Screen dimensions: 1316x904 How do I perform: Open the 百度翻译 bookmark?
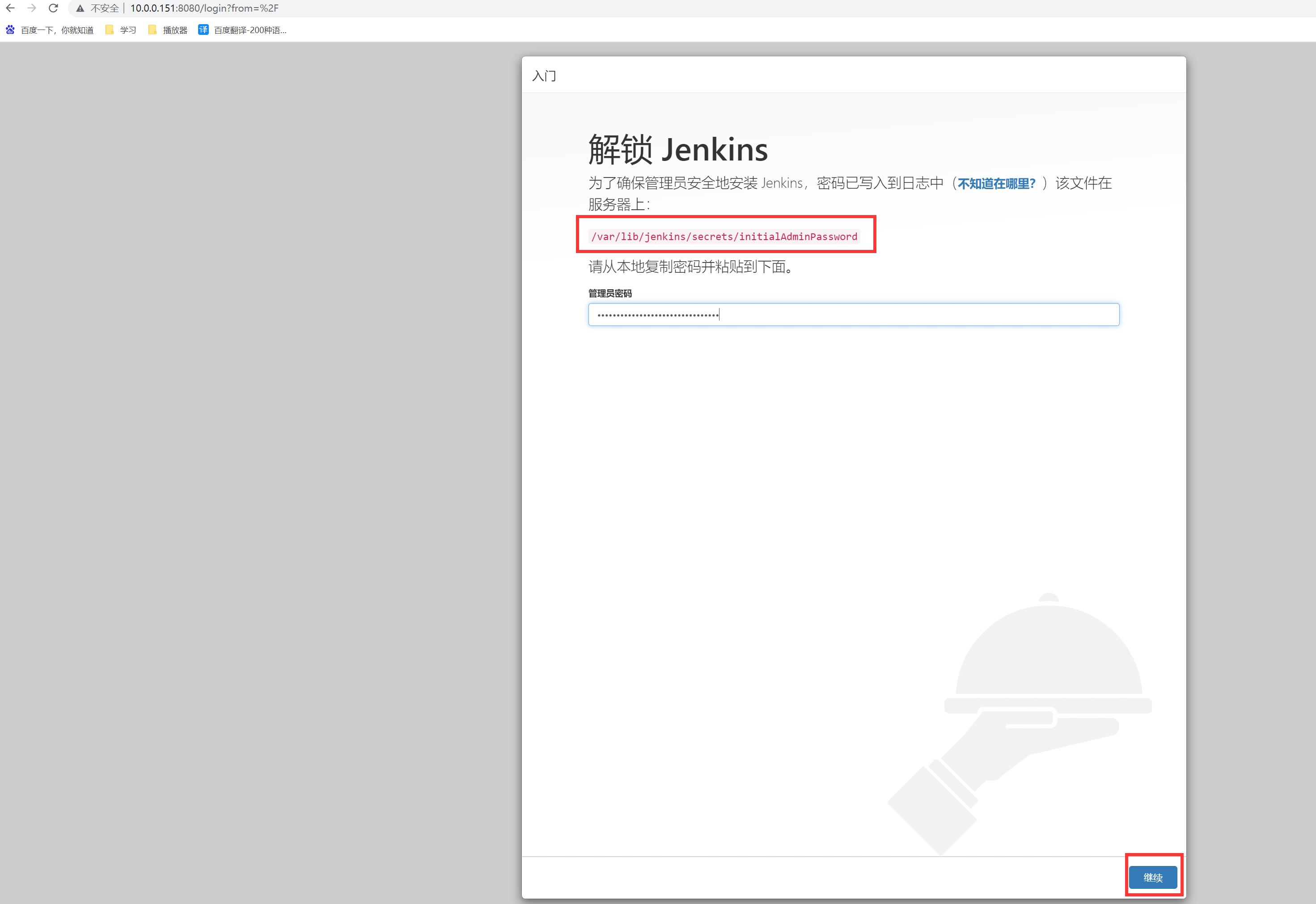[x=242, y=30]
